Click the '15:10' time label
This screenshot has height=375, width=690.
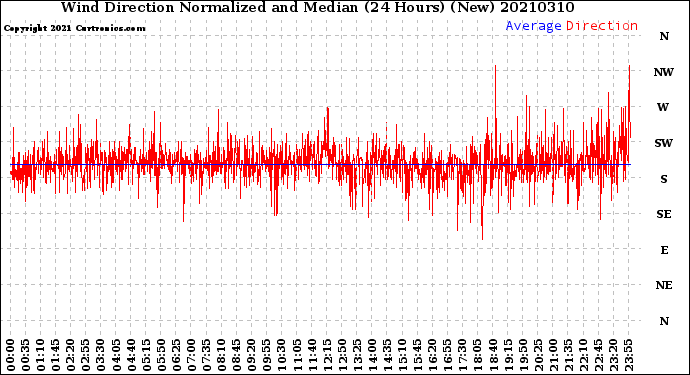click(402, 355)
